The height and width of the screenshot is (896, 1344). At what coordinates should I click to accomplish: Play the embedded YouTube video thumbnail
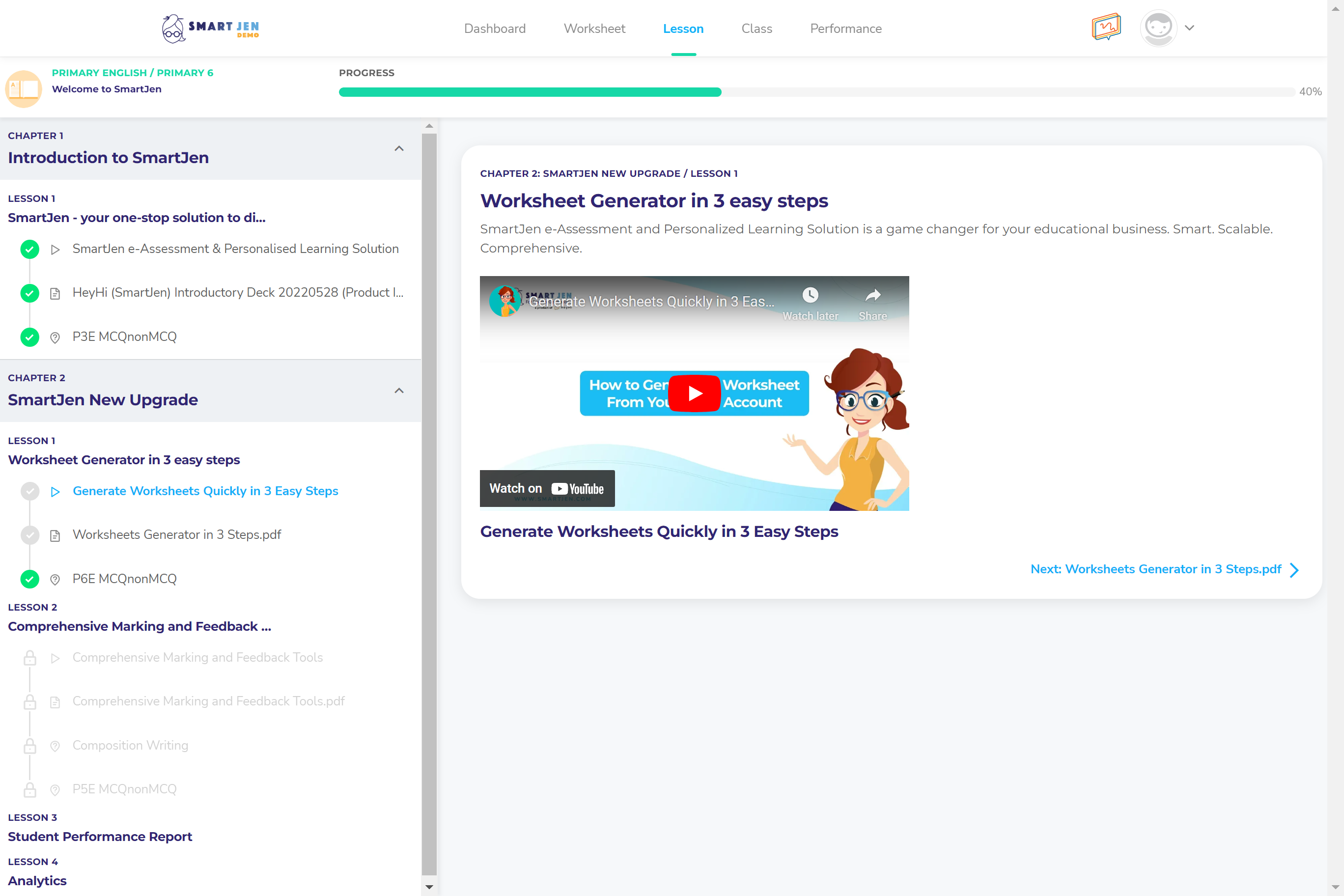(694, 392)
